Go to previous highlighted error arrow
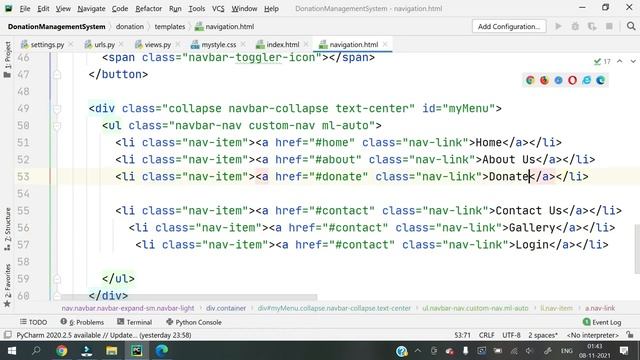 point(620,61)
